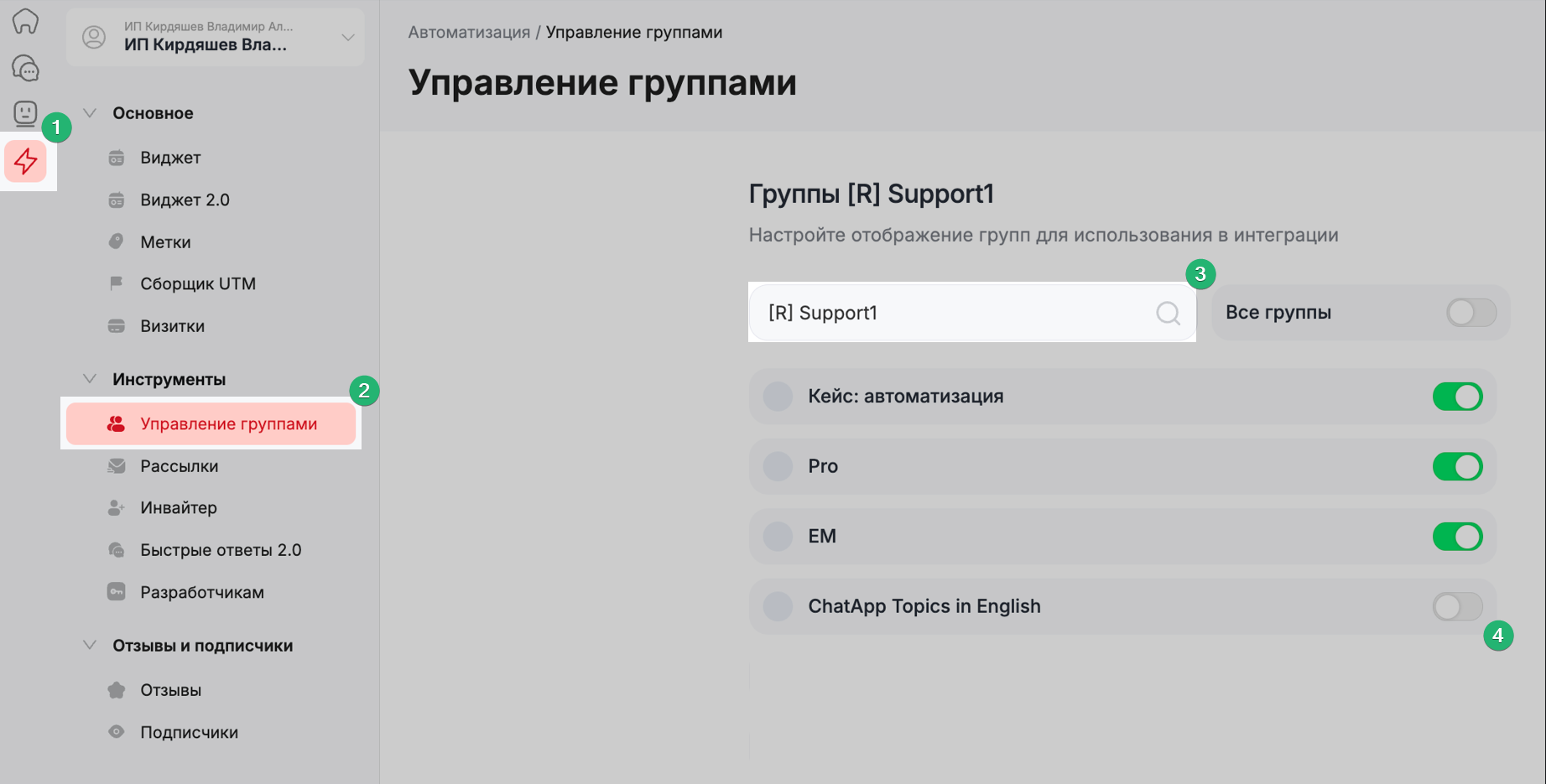Collapse the Инструменты section

(90, 379)
